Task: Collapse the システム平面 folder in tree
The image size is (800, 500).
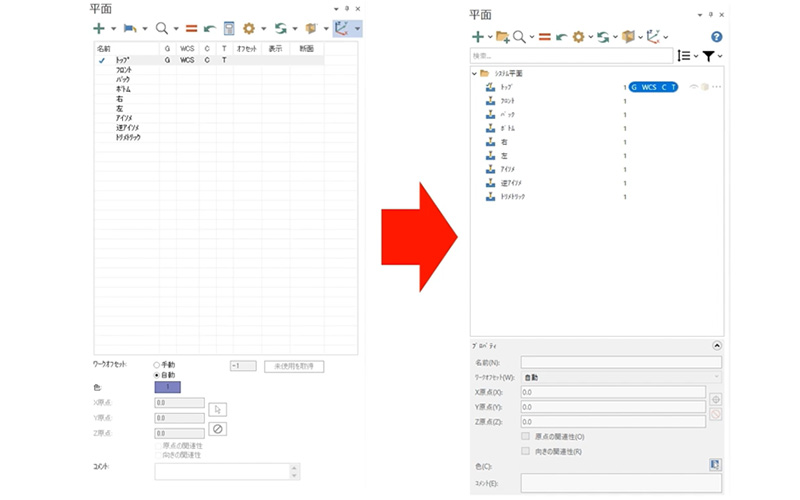Action: click(x=474, y=74)
